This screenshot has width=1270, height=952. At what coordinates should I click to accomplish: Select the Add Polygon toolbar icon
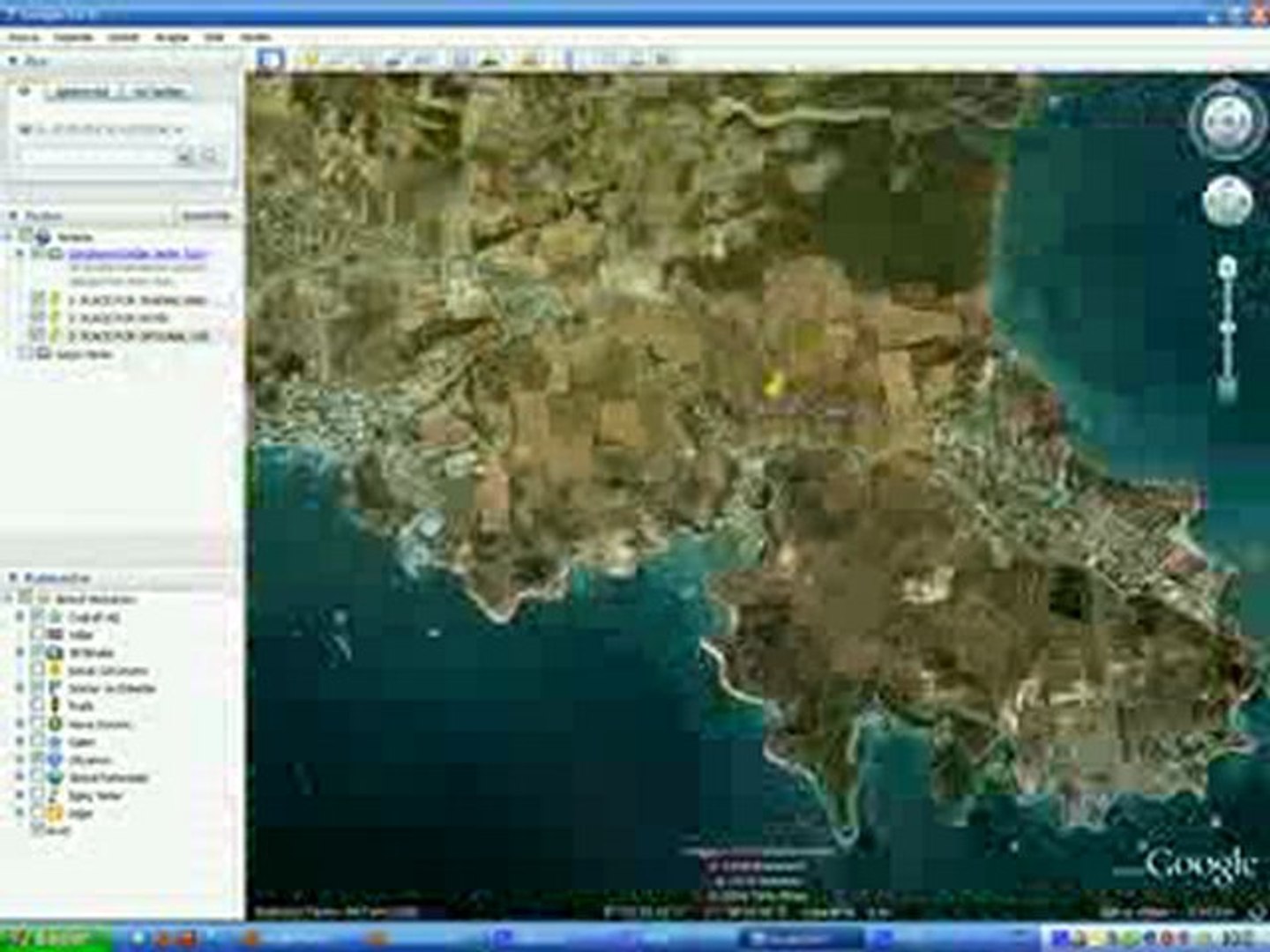[338, 60]
